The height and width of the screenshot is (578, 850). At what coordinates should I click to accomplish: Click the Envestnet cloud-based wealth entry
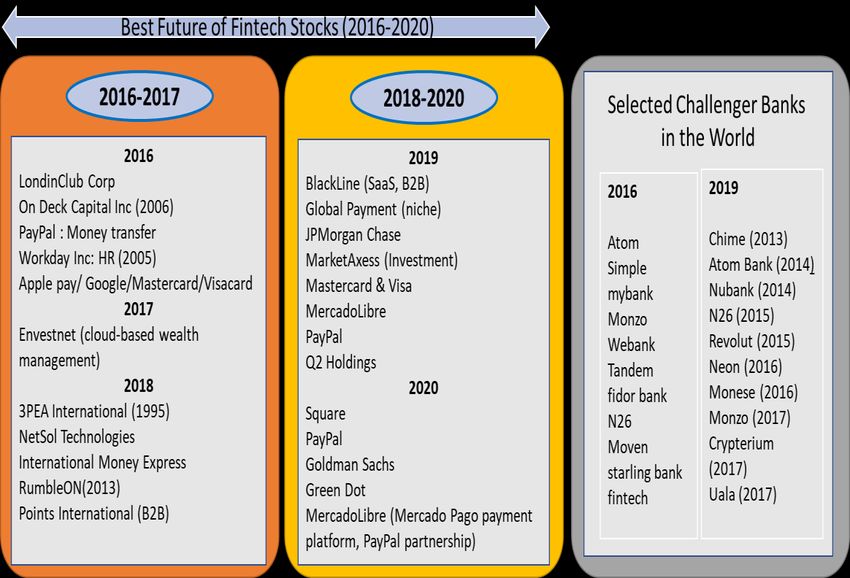click(x=108, y=334)
